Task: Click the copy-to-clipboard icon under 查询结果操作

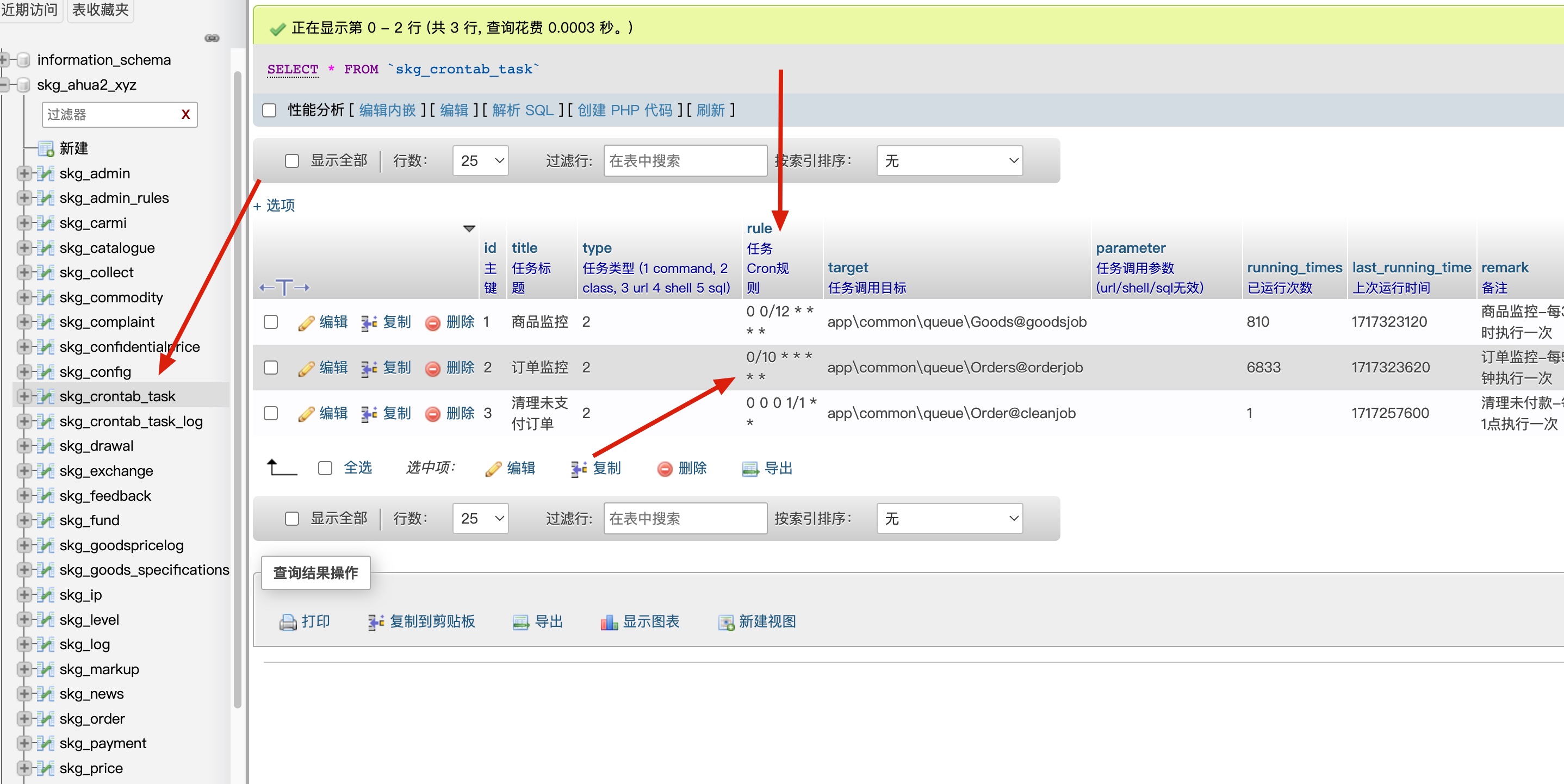Action: [x=376, y=622]
